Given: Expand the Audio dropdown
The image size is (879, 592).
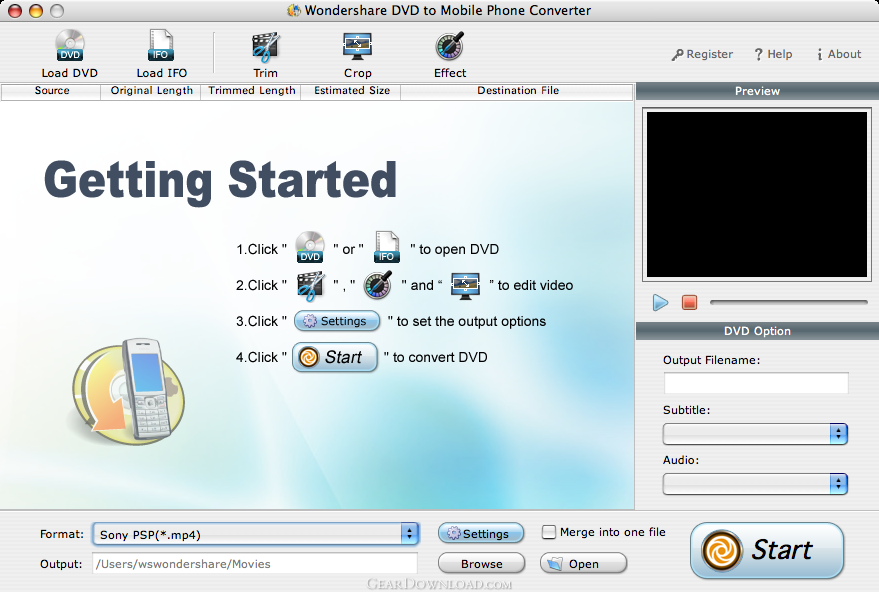Looking at the screenshot, I should click(x=755, y=484).
